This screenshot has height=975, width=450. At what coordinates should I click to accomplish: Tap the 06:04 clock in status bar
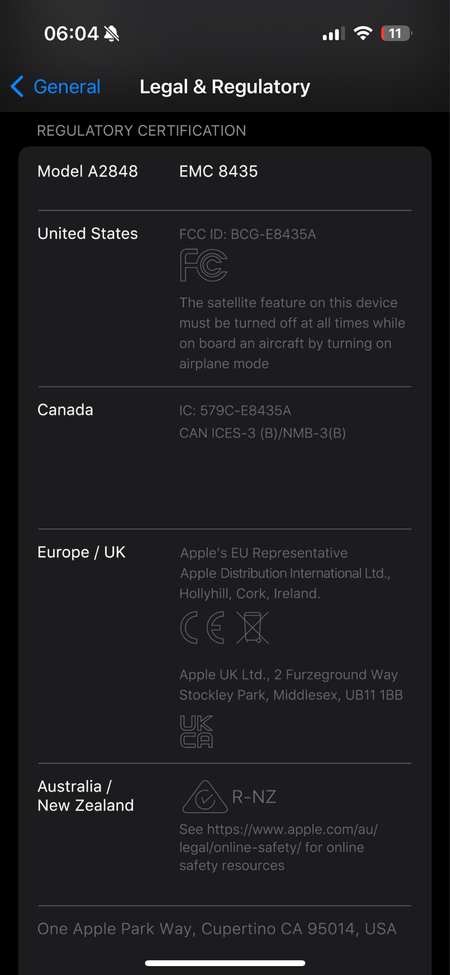[x=71, y=34]
